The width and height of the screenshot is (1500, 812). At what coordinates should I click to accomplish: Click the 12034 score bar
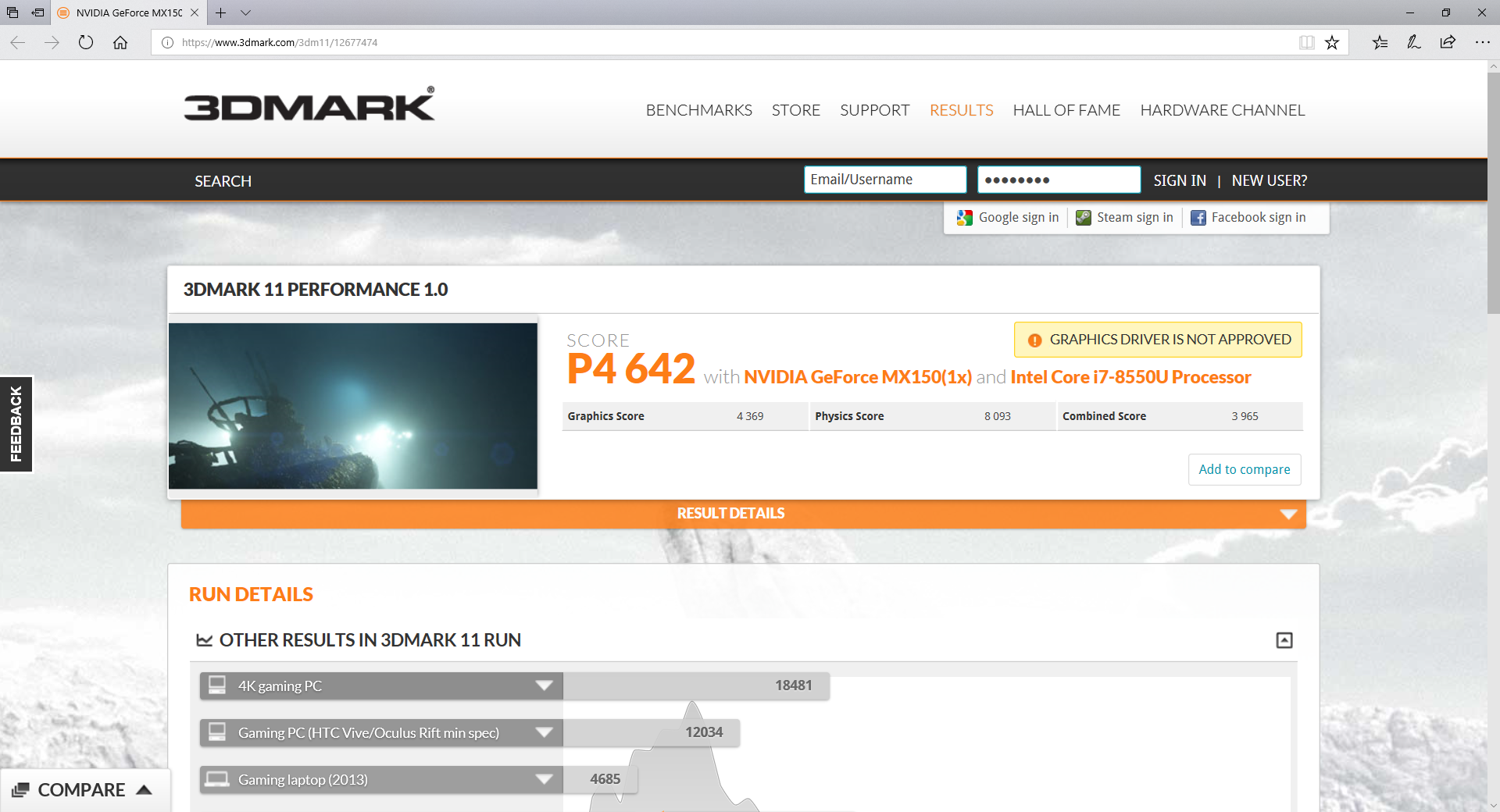coord(652,732)
